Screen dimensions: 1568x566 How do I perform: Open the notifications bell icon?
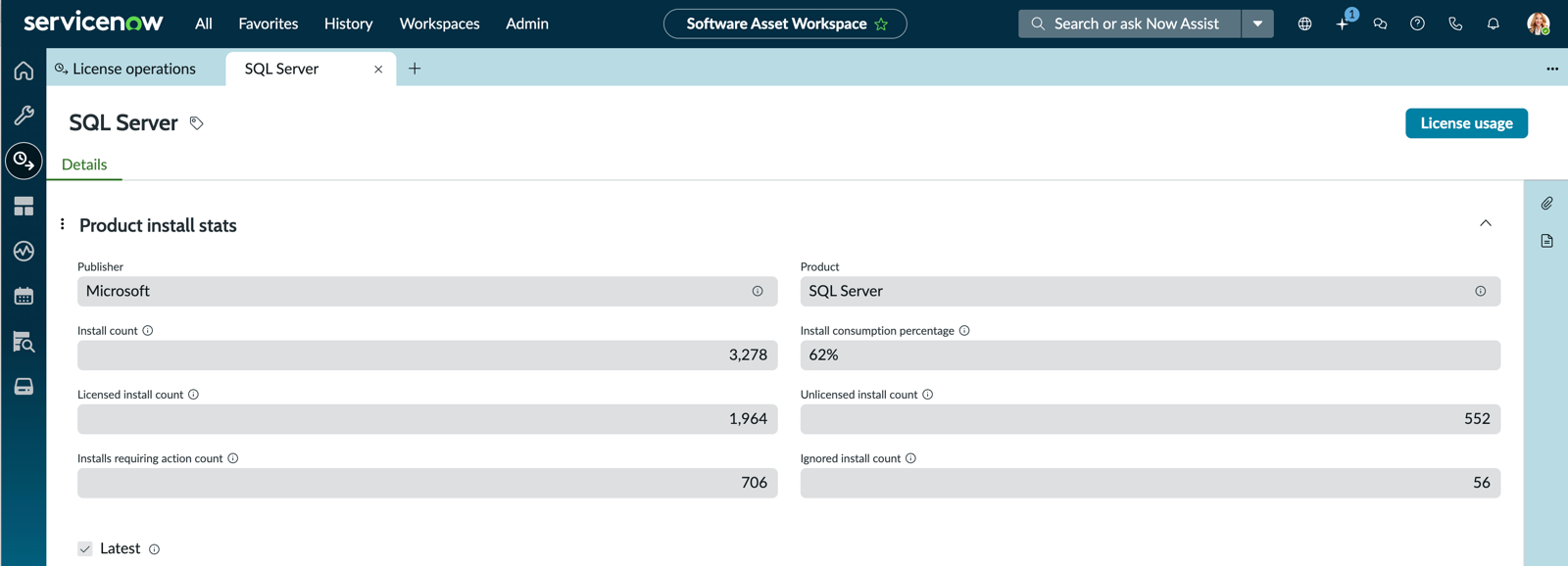1493,24
